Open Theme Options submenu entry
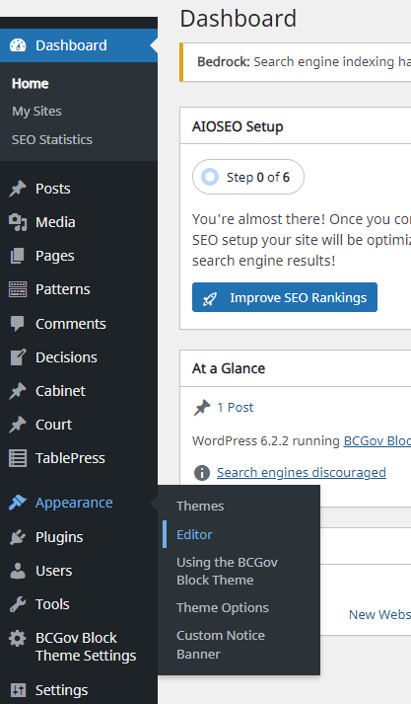The height and width of the screenshot is (704, 411). (x=222, y=607)
